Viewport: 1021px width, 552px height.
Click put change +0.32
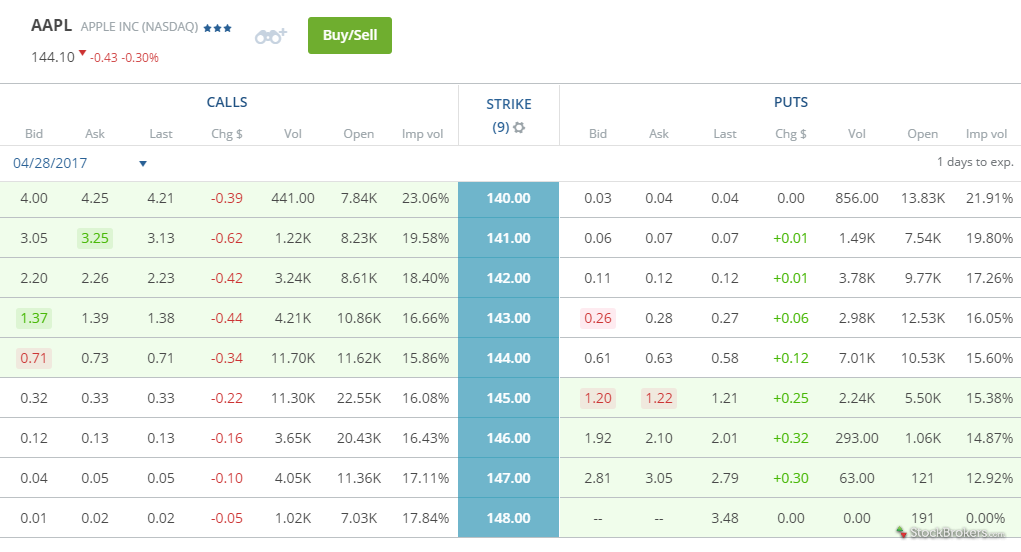(790, 438)
